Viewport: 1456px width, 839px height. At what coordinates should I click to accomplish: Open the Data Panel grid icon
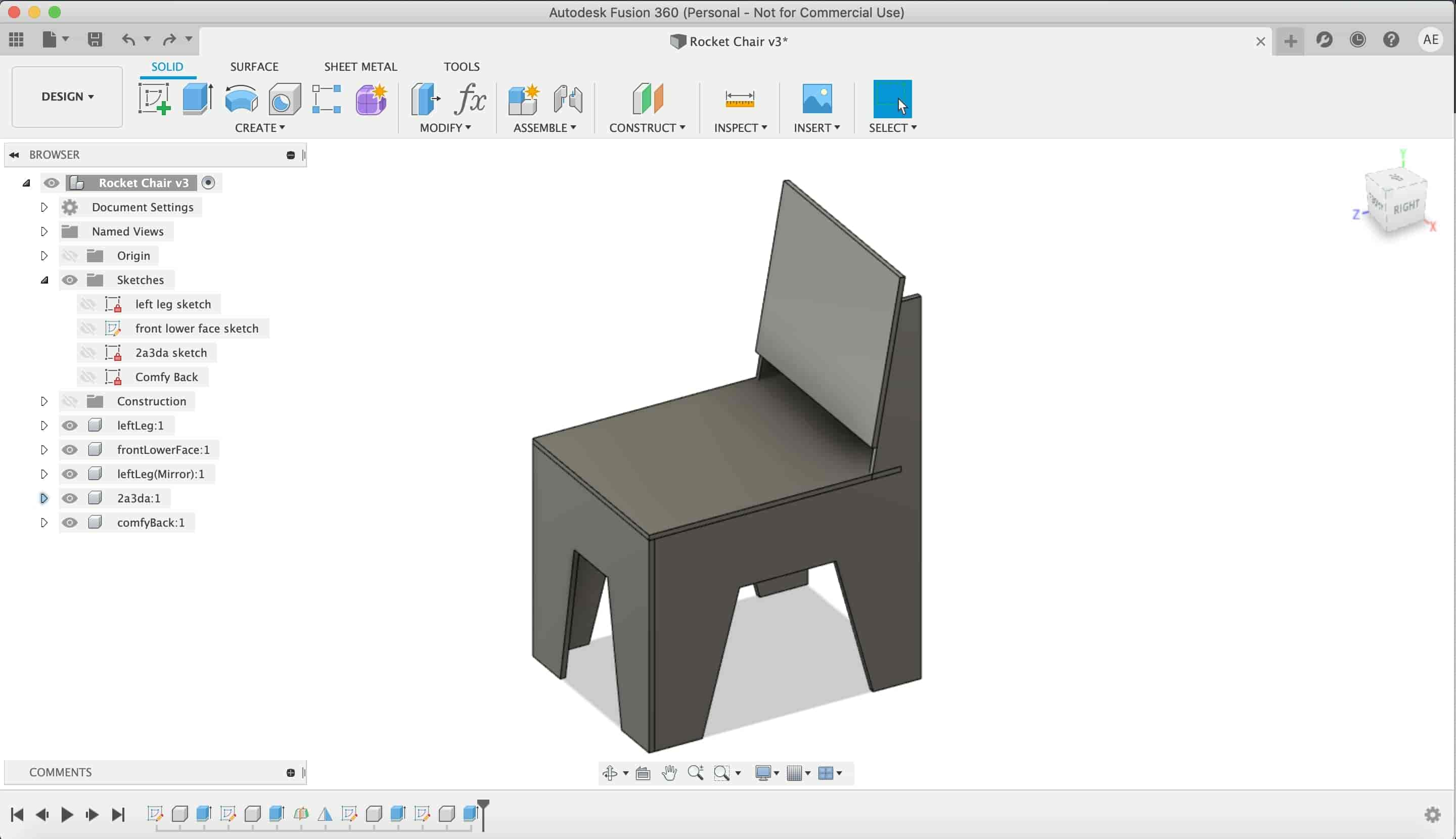pyautogui.click(x=16, y=39)
